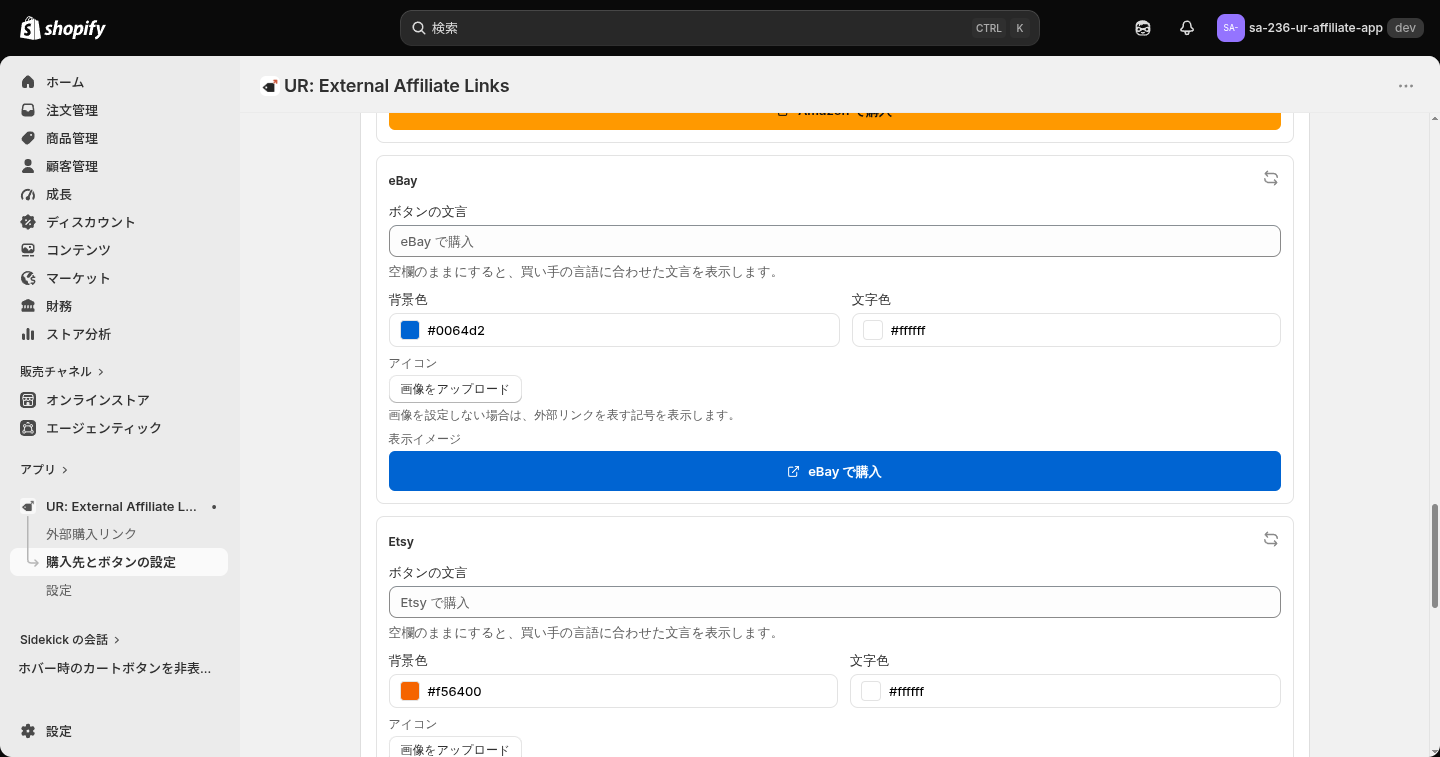Open the eBay background color swatch
1440x757 pixels.
410,330
